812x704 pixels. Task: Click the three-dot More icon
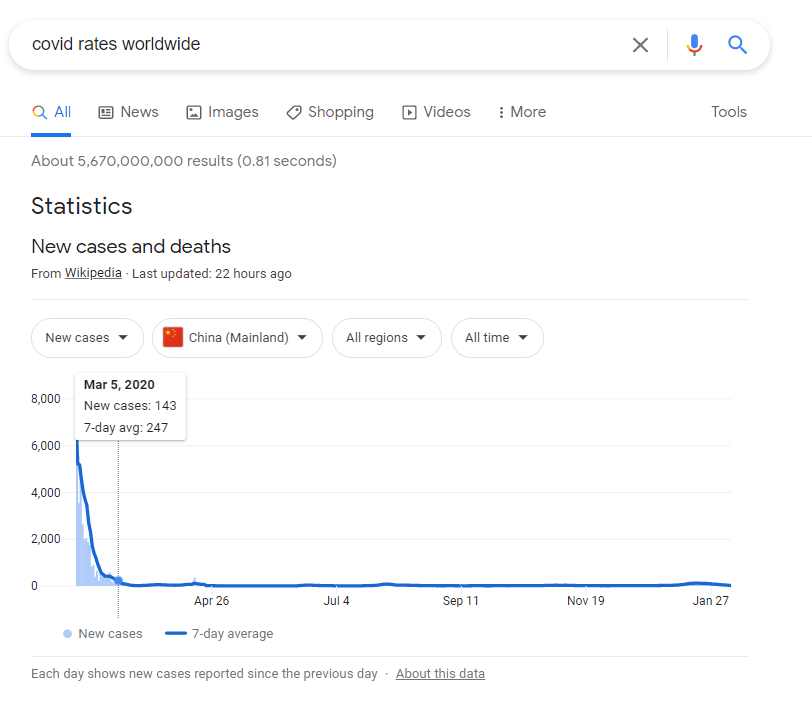pyautogui.click(x=501, y=112)
